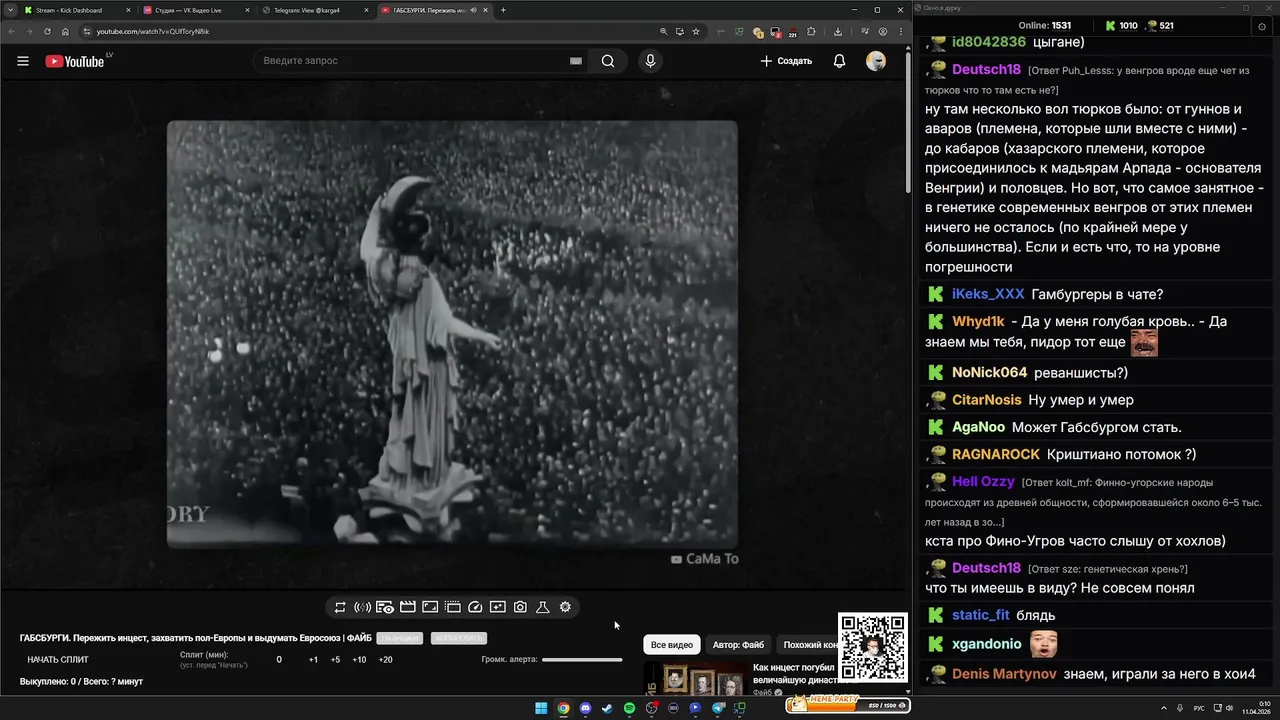
Task: Click the dashed-frame resize icon in toolbar
Action: click(x=452, y=607)
